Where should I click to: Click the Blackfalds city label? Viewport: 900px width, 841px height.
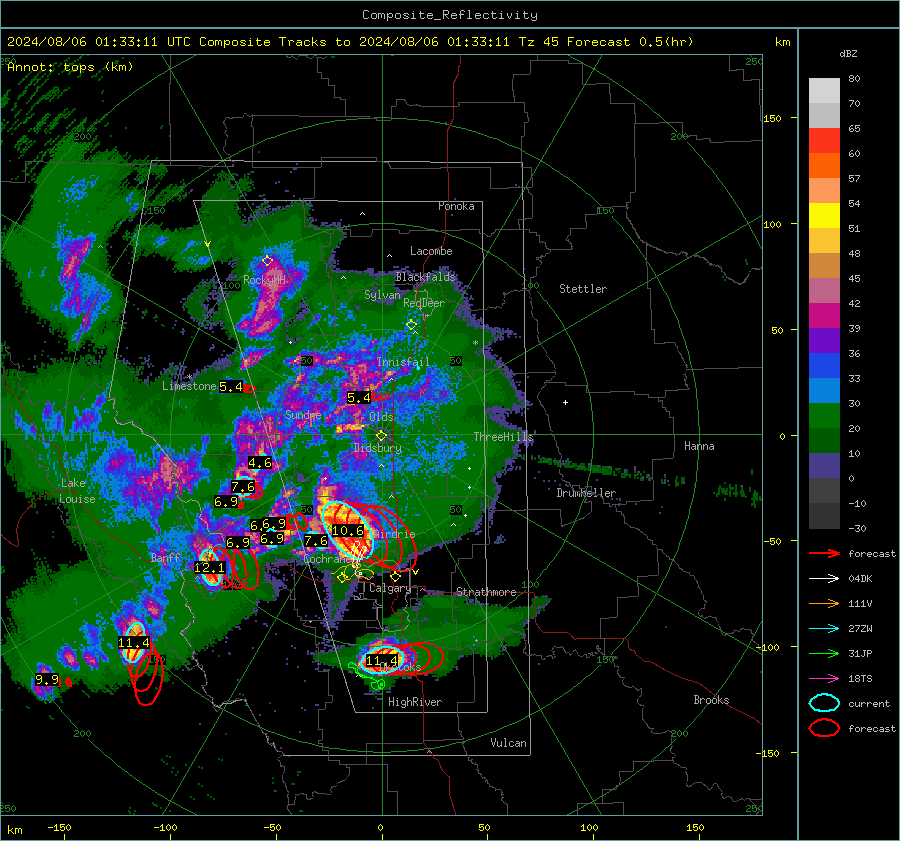click(x=425, y=277)
